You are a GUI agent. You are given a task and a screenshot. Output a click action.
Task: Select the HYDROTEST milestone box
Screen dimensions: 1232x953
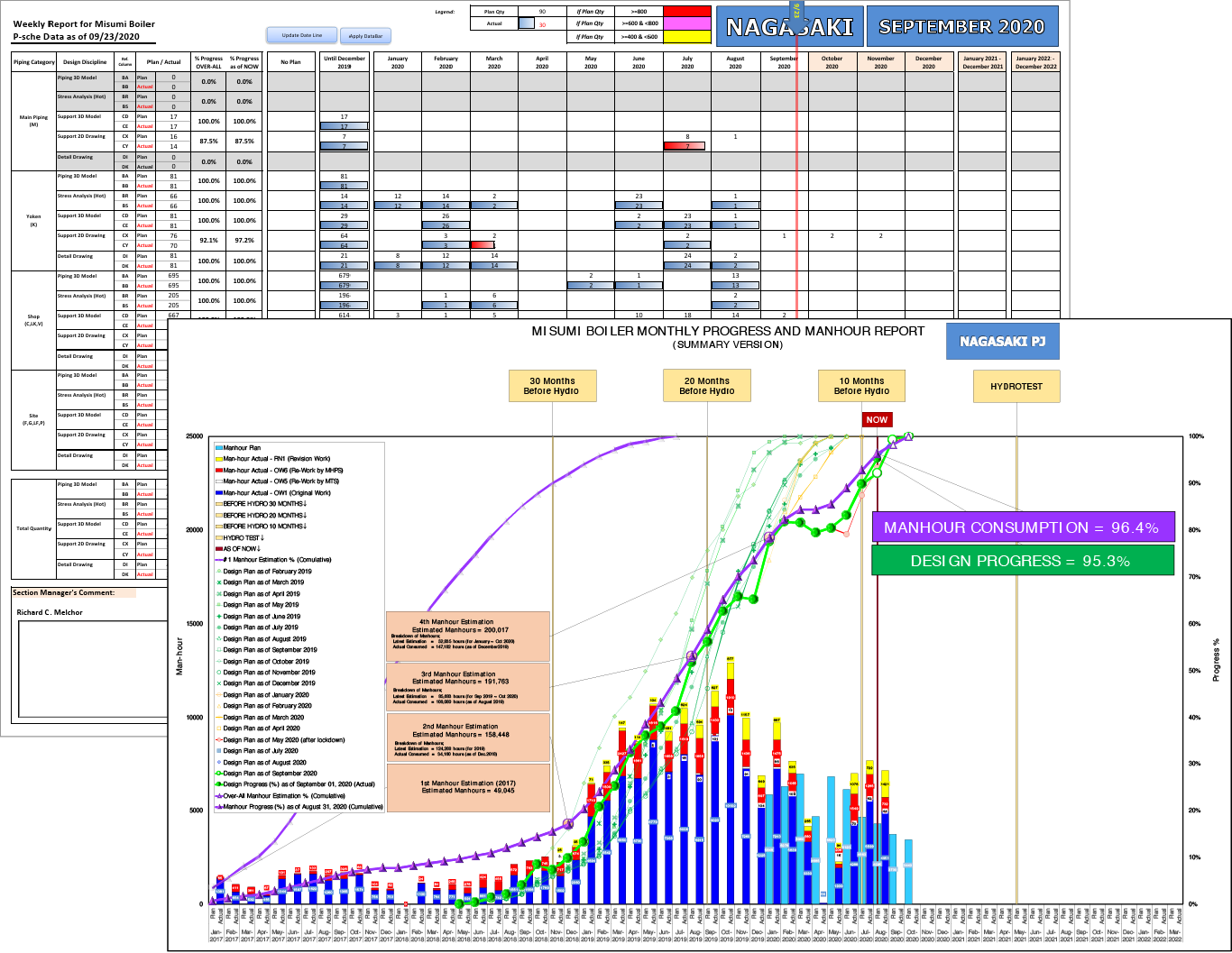[1016, 386]
